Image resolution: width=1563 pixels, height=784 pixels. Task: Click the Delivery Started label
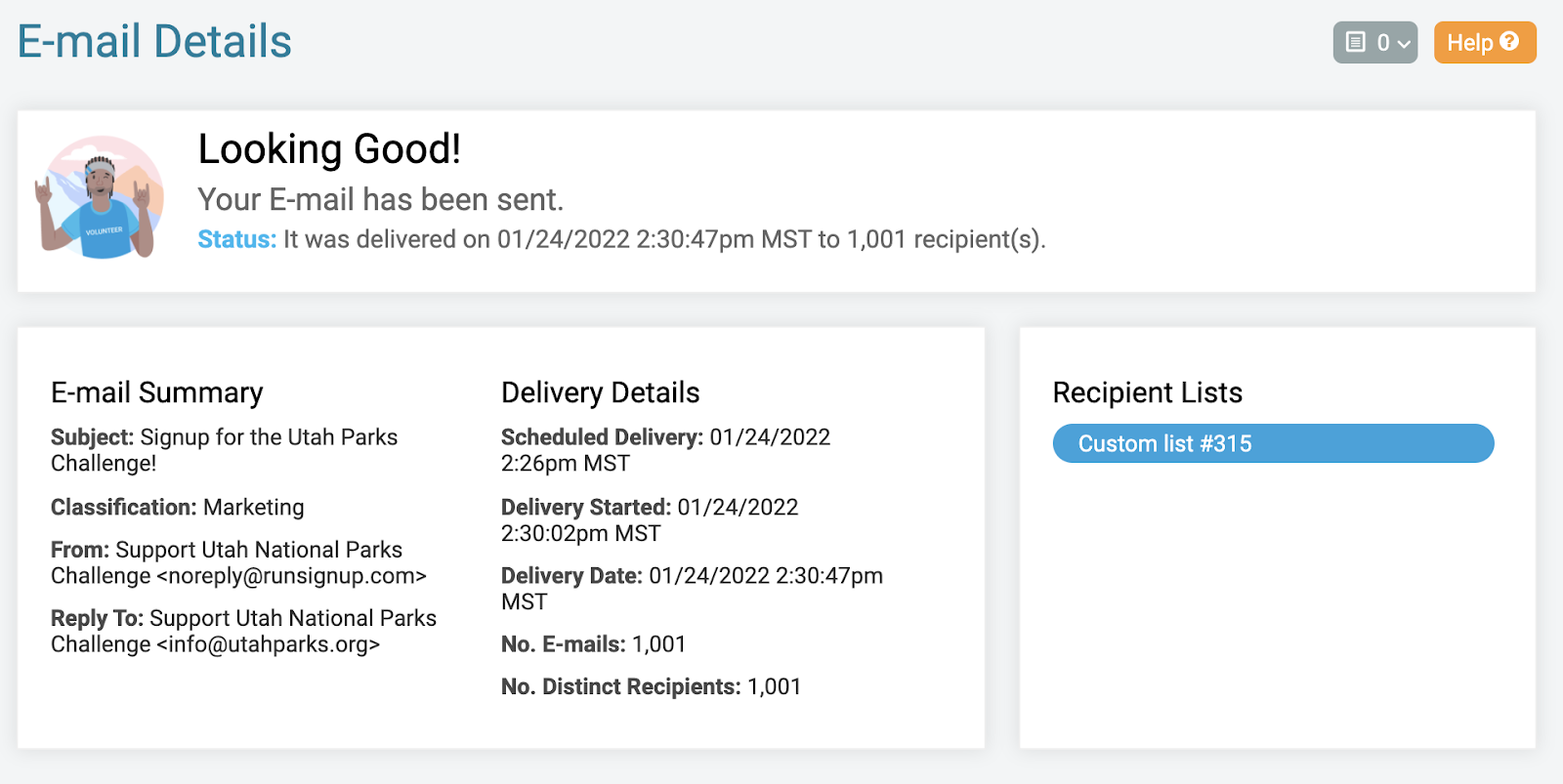[585, 507]
